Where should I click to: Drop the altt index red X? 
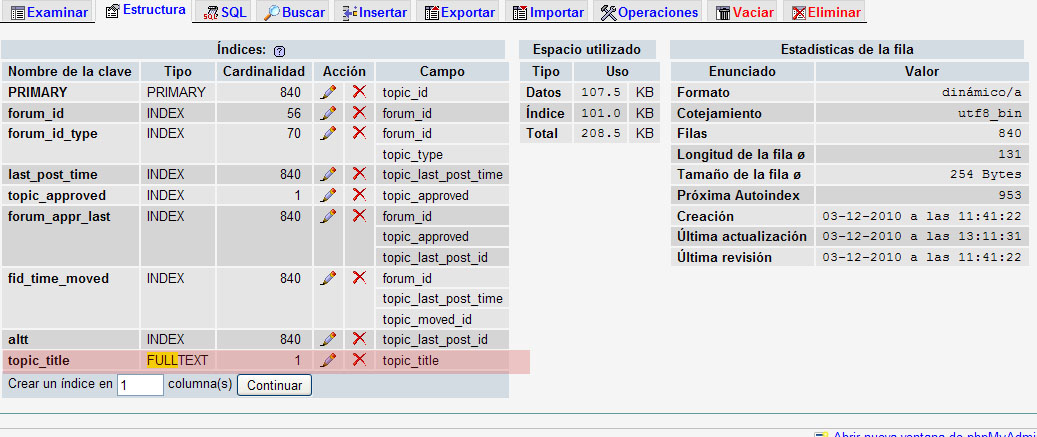359,339
